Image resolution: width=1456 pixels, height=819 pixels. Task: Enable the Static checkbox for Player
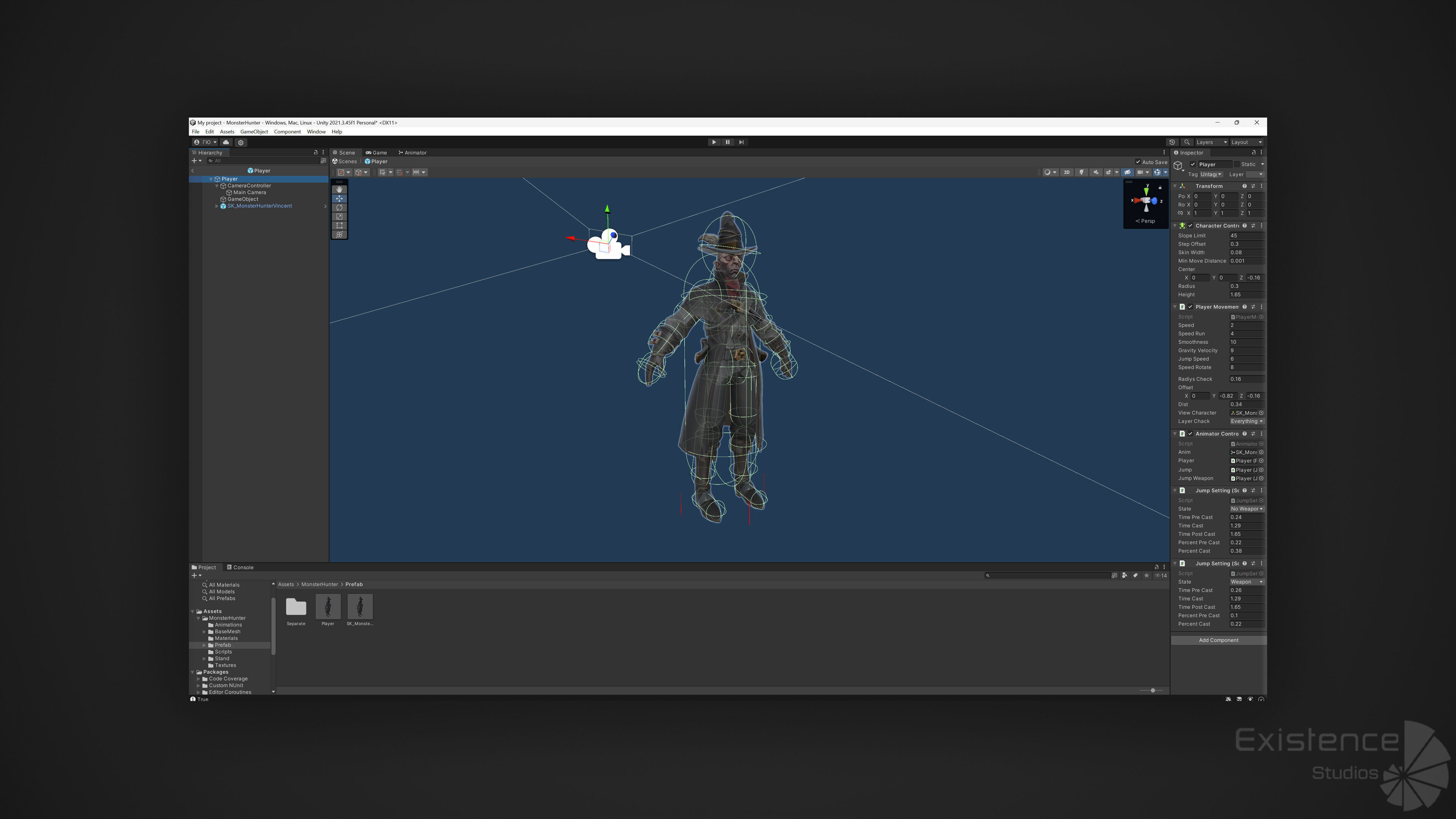tap(1237, 165)
